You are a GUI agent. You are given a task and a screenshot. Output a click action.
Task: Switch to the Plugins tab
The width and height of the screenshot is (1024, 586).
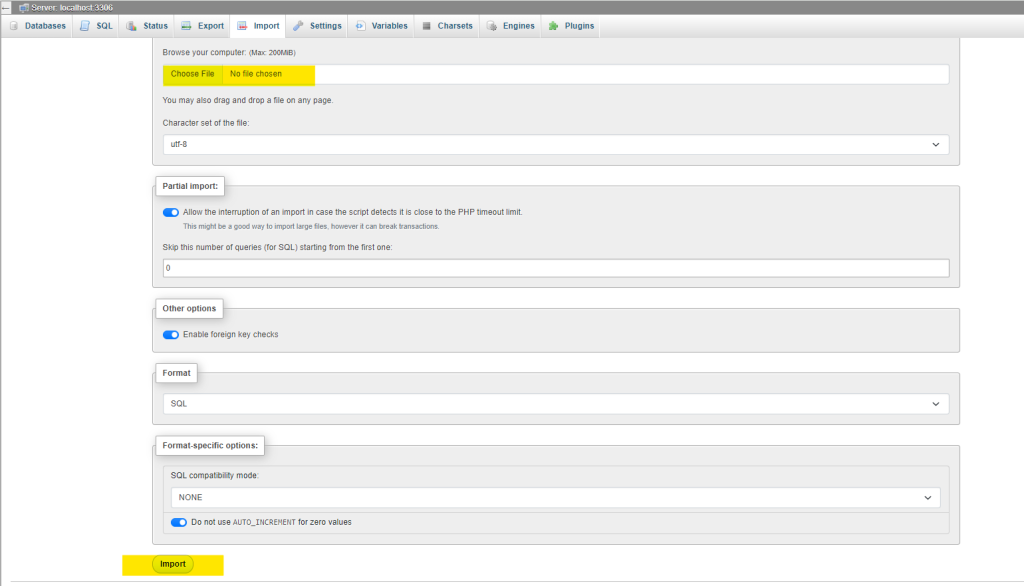(x=554, y=26)
